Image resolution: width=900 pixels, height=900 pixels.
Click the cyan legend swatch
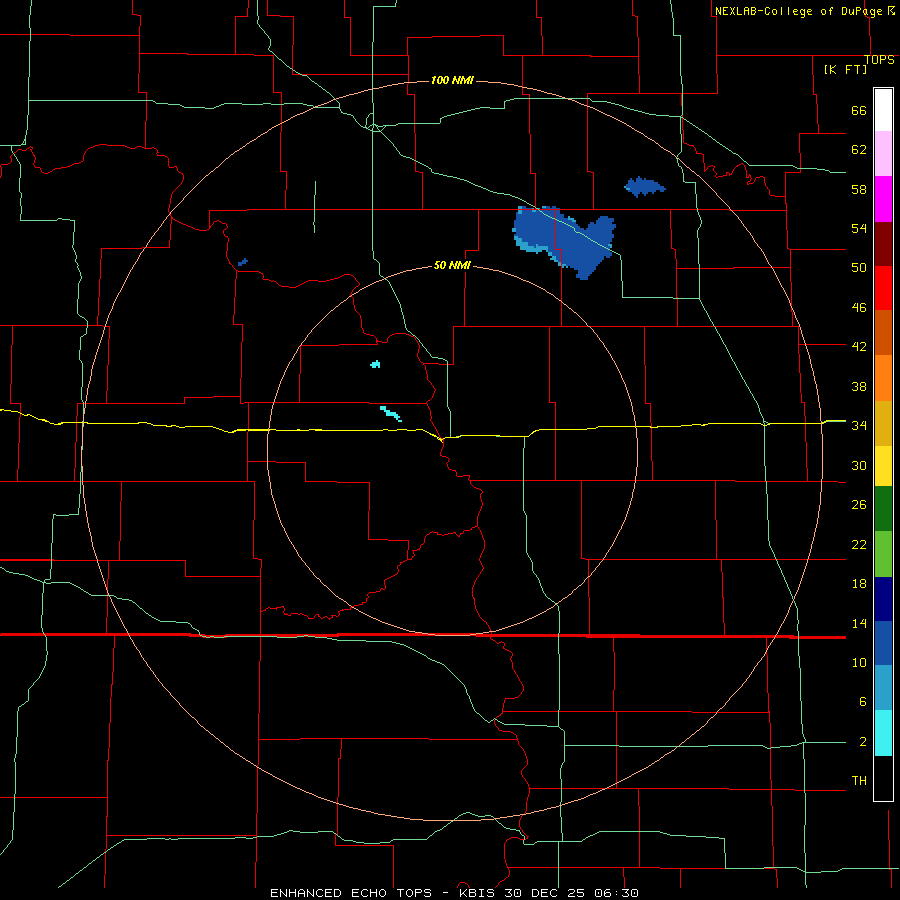883,733
